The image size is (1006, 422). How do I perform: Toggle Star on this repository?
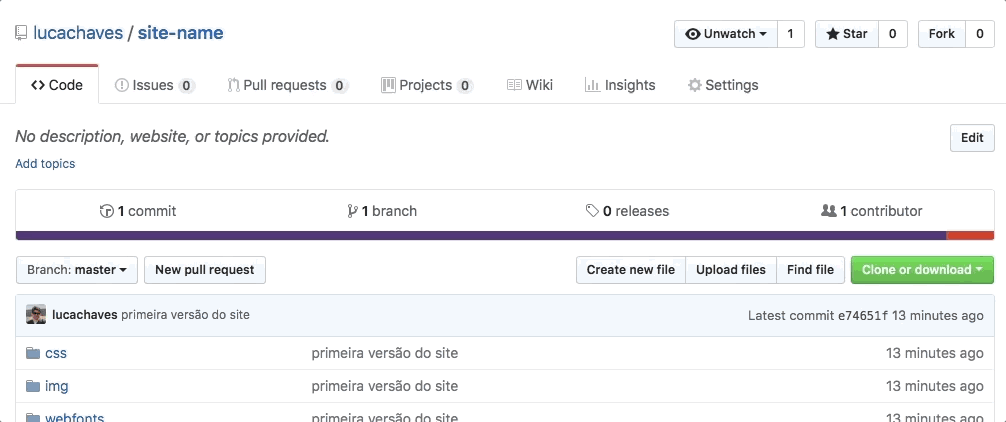click(x=846, y=34)
